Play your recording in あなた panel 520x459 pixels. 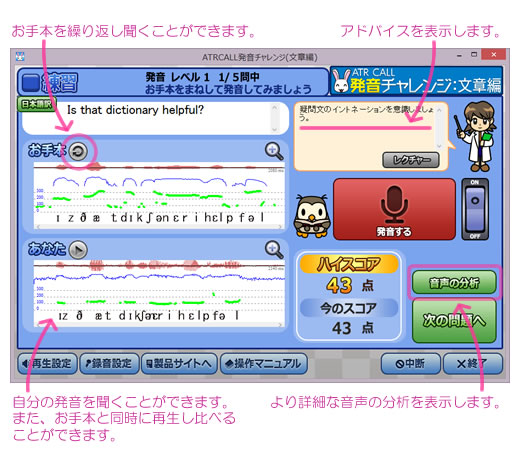click(78, 249)
